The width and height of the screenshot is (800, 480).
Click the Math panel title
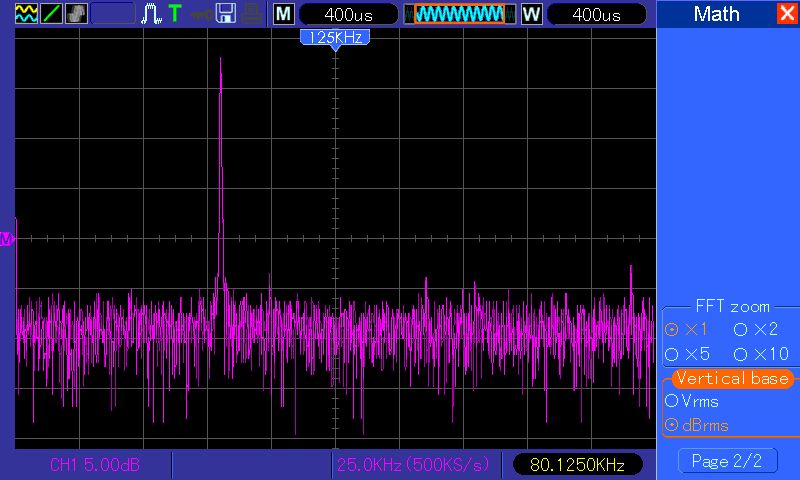pyautogui.click(x=716, y=14)
